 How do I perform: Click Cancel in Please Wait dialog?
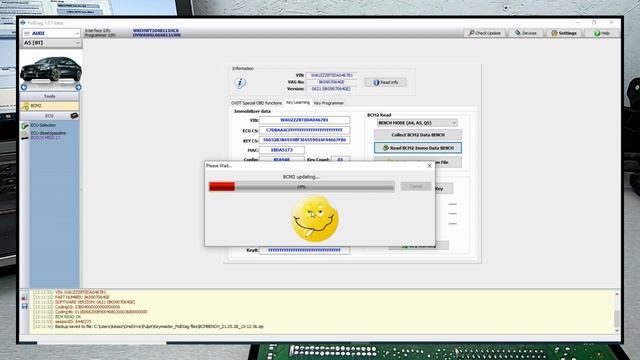[416, 187]
